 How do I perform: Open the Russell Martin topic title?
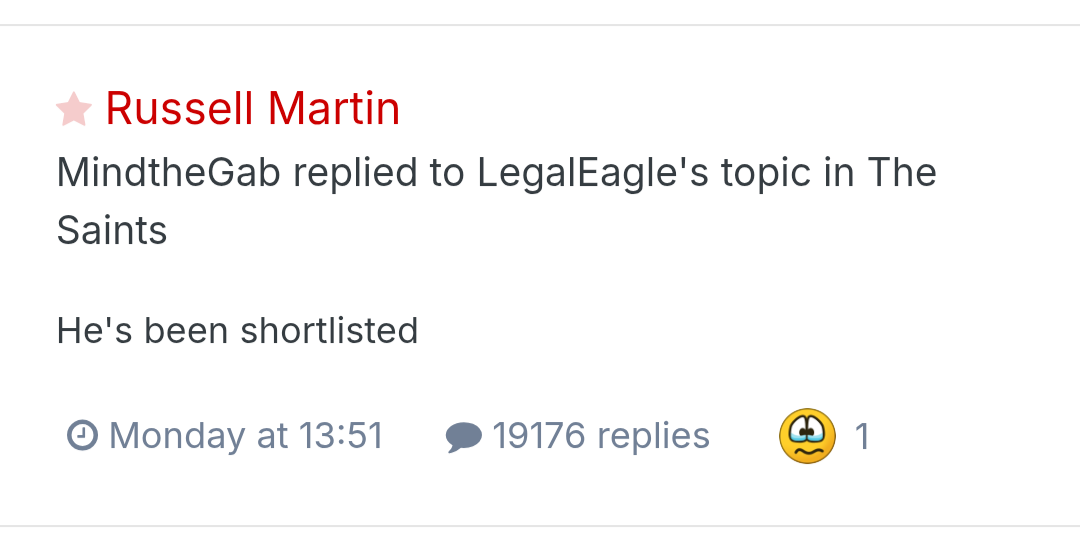(x=252, y=108)
